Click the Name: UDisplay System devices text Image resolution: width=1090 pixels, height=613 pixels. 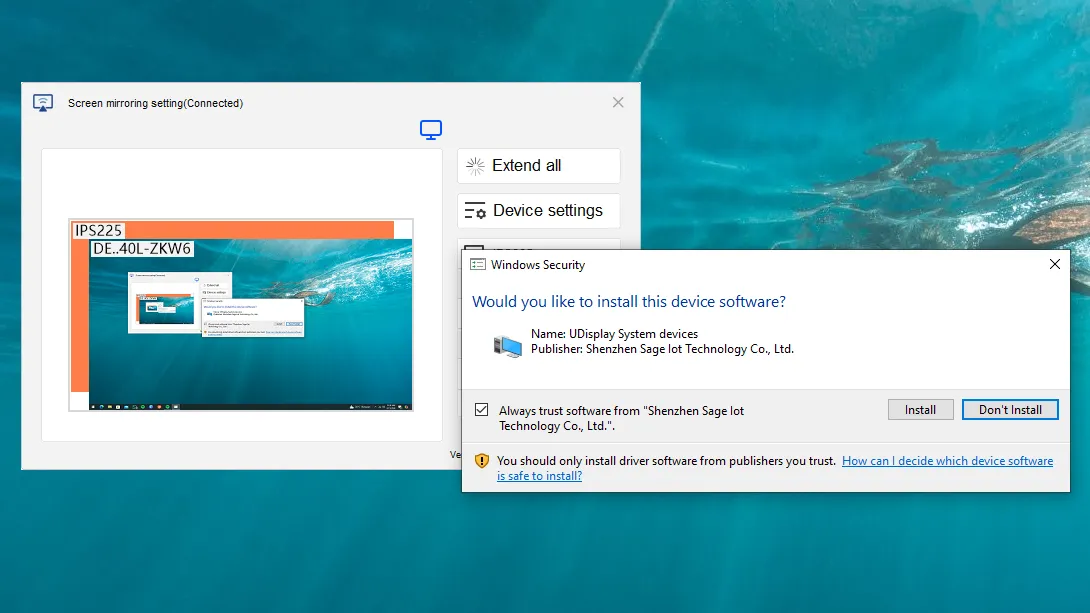pyautogui.click(x=614, y=334)
